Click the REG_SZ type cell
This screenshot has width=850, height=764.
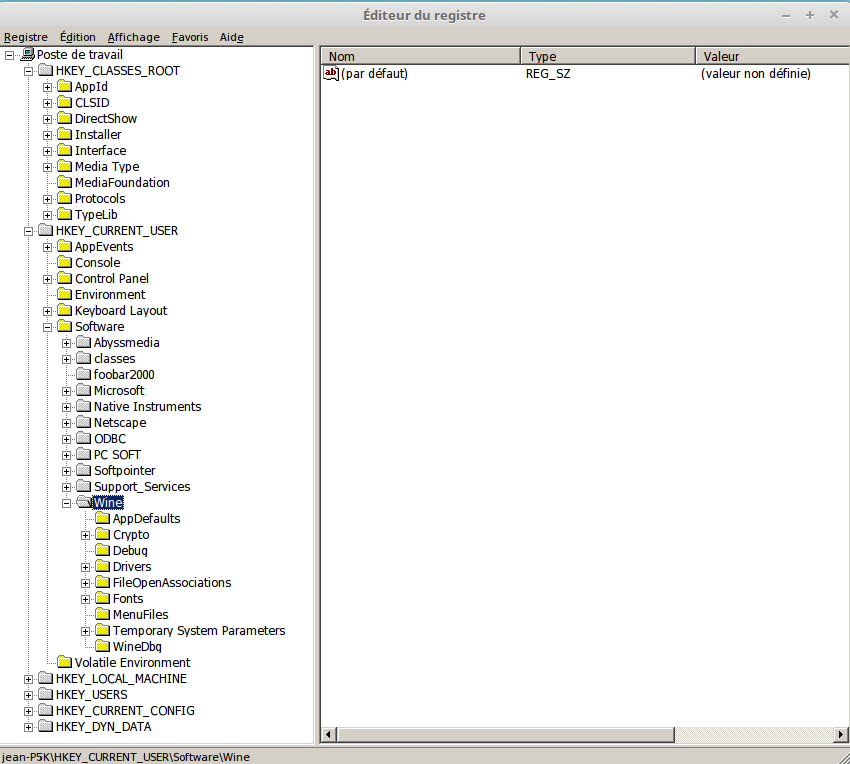(x=548, y=74)
